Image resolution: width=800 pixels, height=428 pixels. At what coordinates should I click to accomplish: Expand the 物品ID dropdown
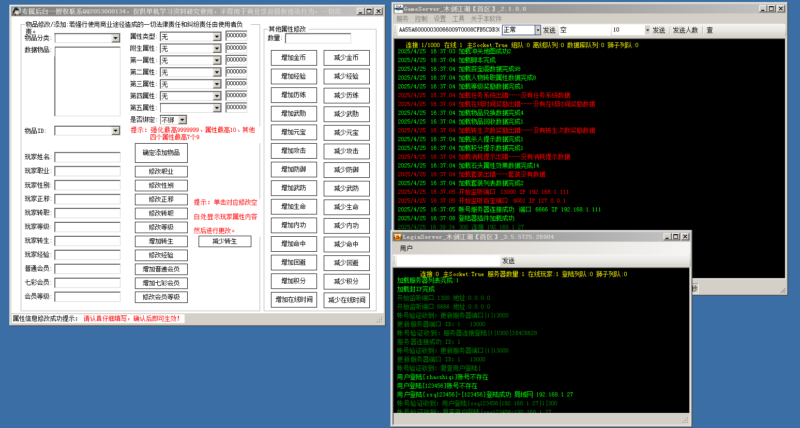[x=116, y=131]
